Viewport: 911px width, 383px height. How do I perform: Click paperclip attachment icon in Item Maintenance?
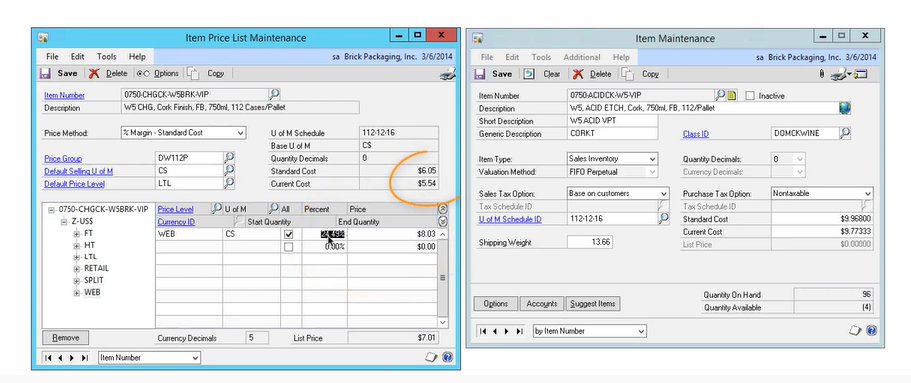822,74
